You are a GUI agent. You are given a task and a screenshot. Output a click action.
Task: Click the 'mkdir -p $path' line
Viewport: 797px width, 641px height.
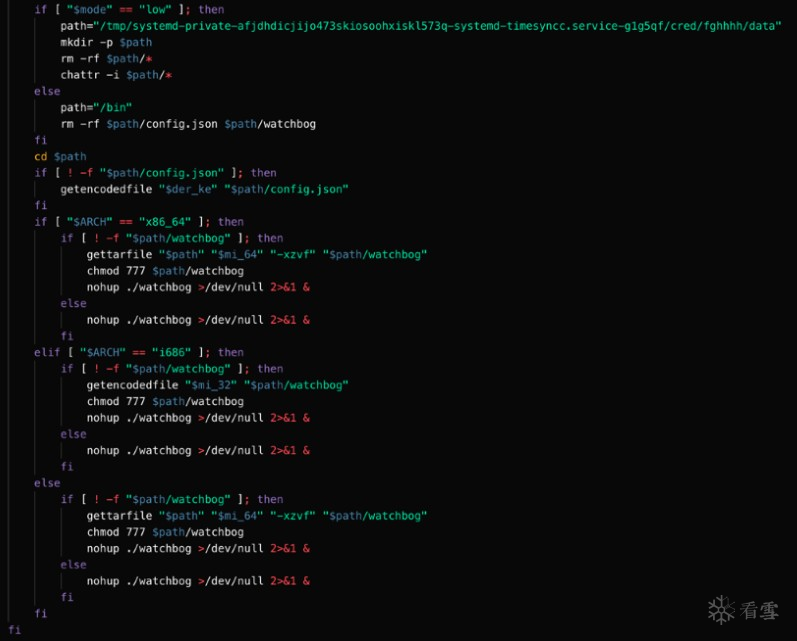click(106, 42)
